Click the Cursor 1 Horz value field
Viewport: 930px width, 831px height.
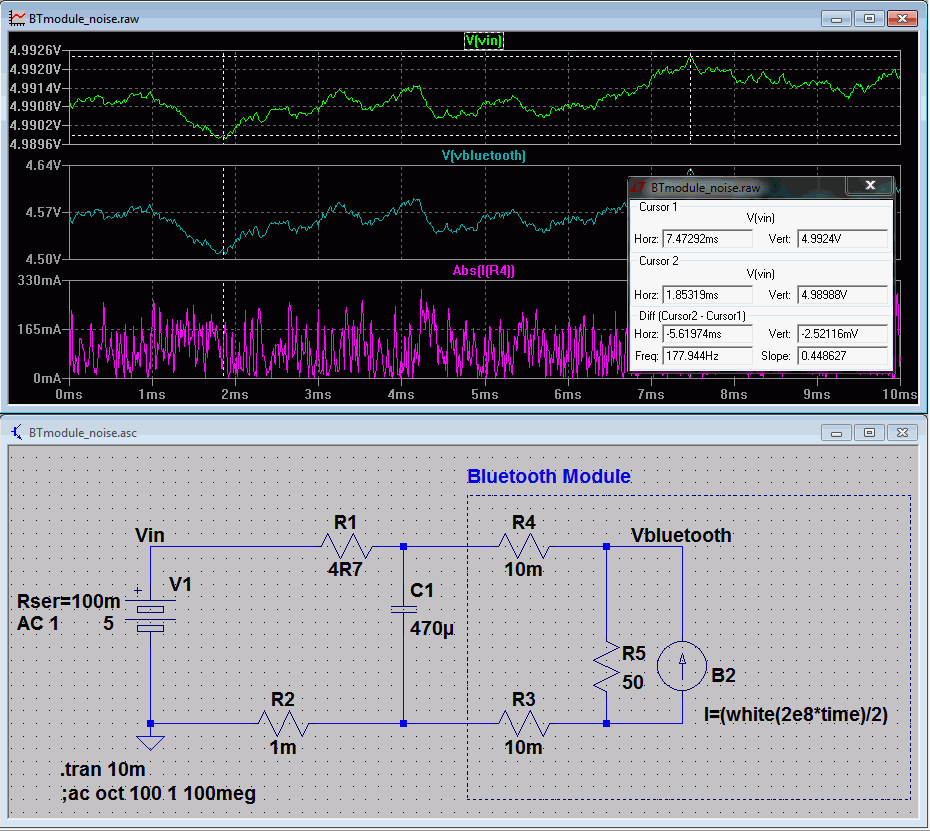706,239
